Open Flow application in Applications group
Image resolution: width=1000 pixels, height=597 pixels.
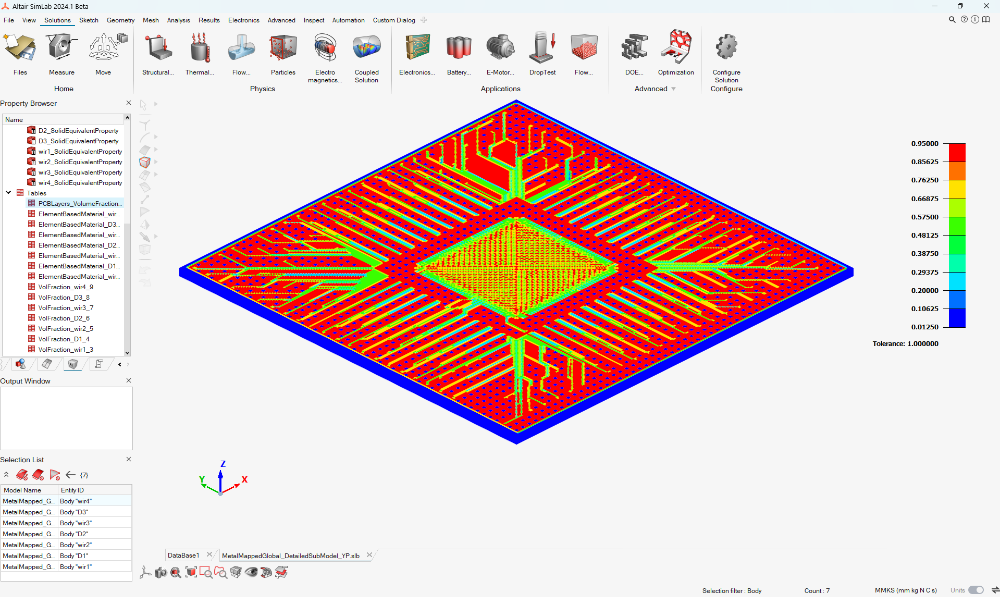pos(584,54)
